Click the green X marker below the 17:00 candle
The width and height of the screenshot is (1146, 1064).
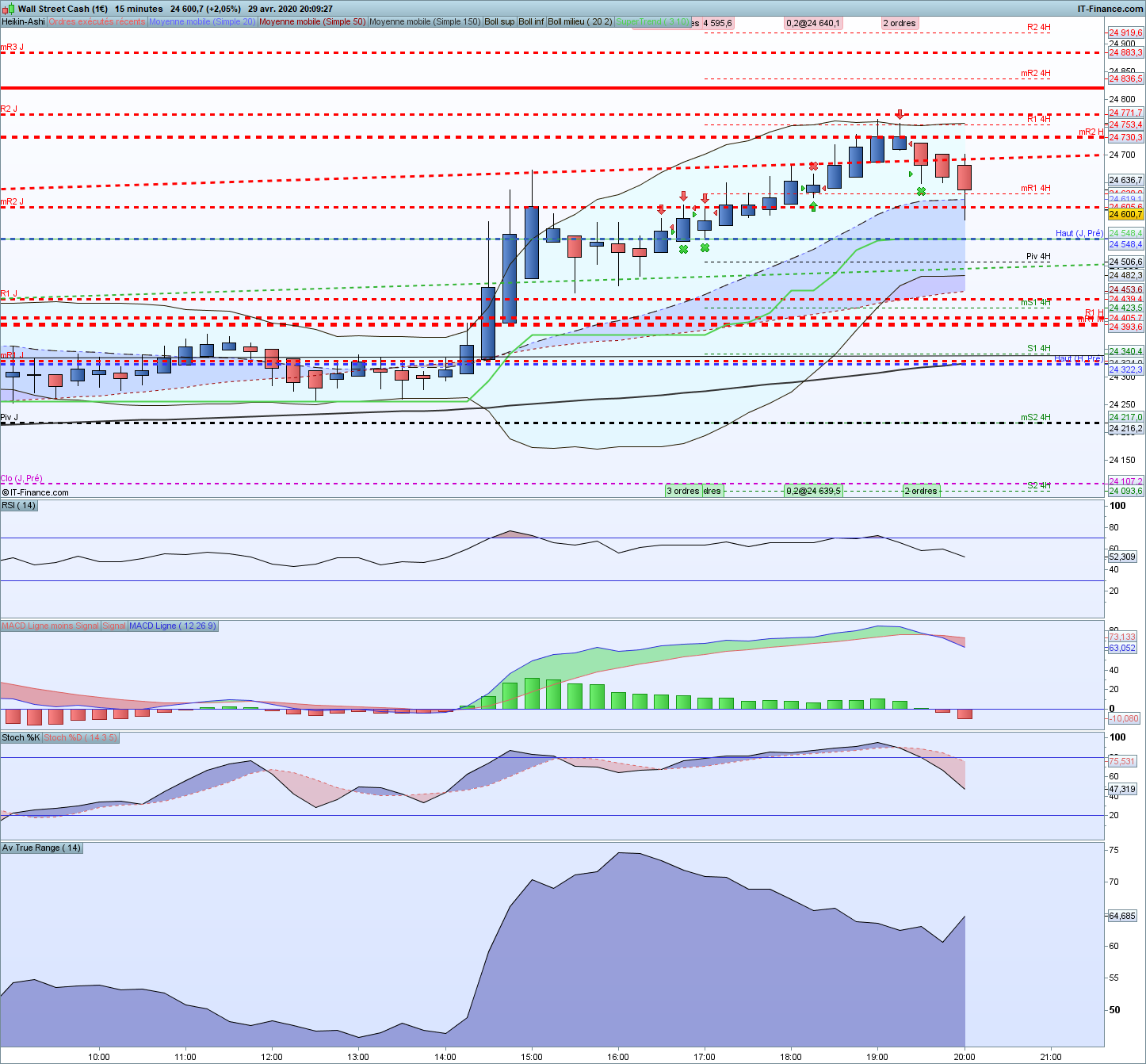coord(705,247)
